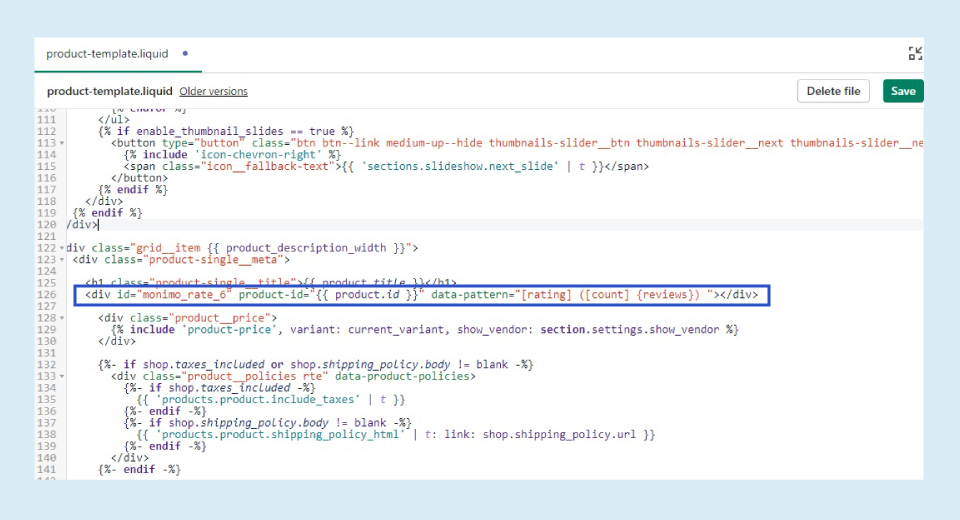The width and height of the screenshot is (960, 520).
Task: Collapse code fold arrow at line 122
Action: point(63,247)
